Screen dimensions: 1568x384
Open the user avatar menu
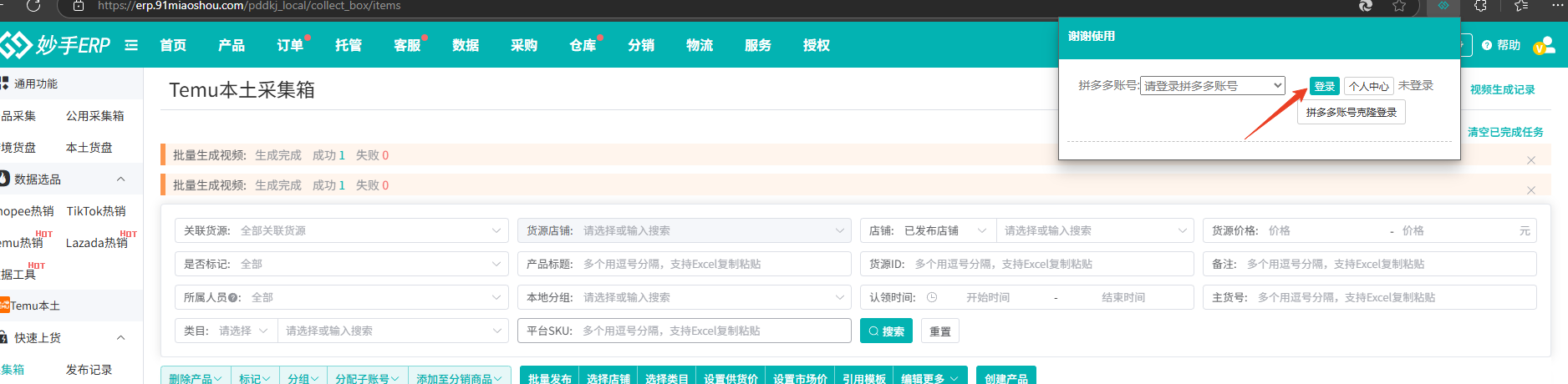[x=1545, y=45]
